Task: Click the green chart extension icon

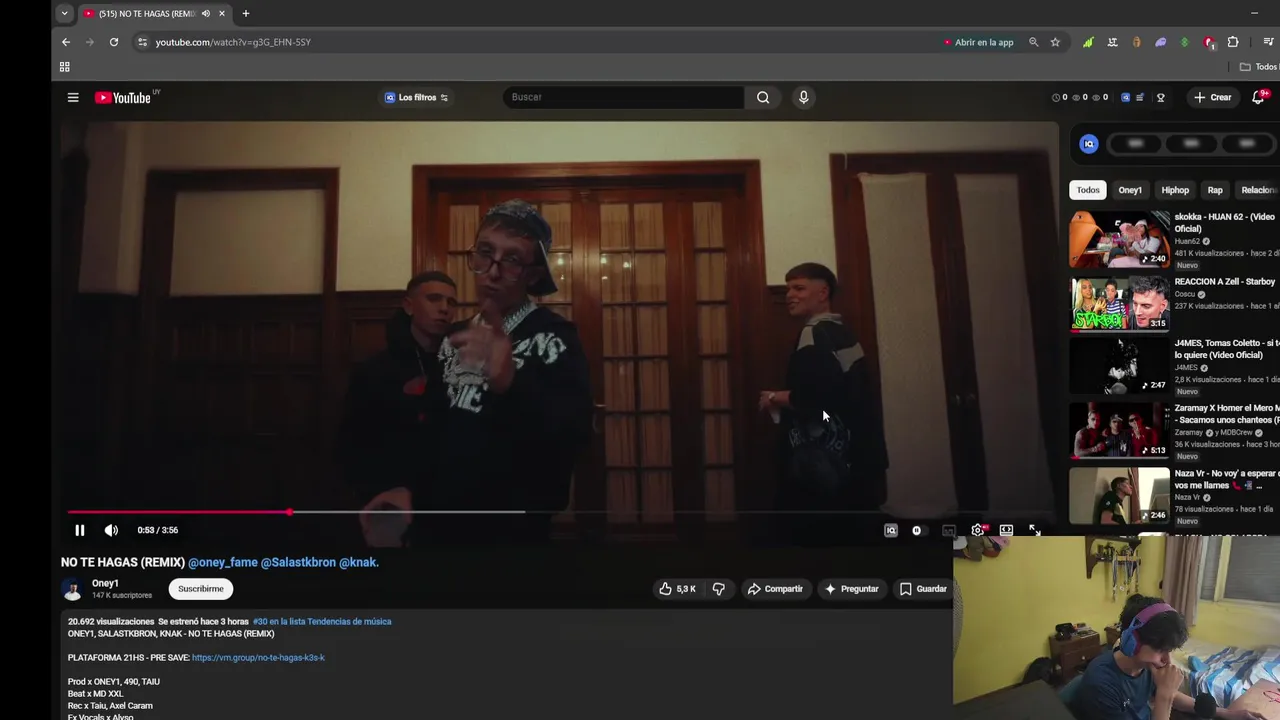Action: [x=1088, y=42]
